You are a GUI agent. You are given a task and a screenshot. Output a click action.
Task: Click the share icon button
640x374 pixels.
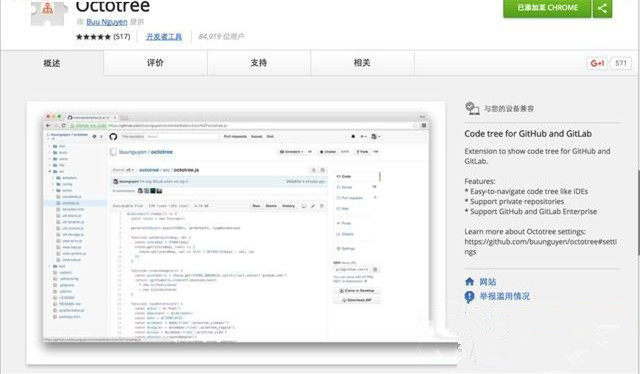602,8
